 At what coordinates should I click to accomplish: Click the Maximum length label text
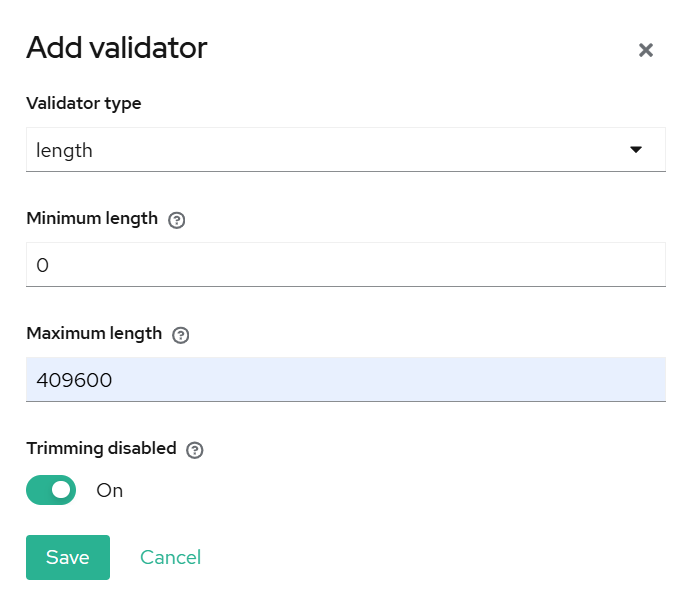click(x=94, y=333)
